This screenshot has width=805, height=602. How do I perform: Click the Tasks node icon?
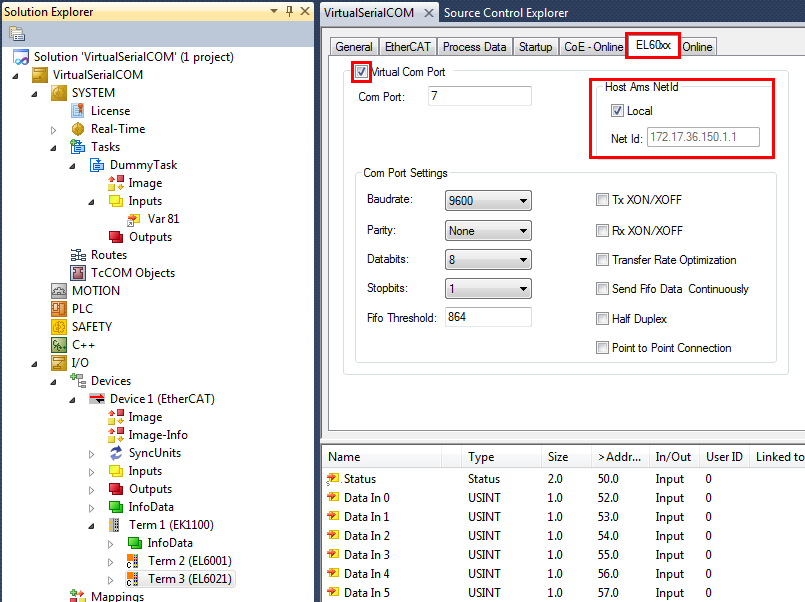pyautogui.click(x=78, y=147)
